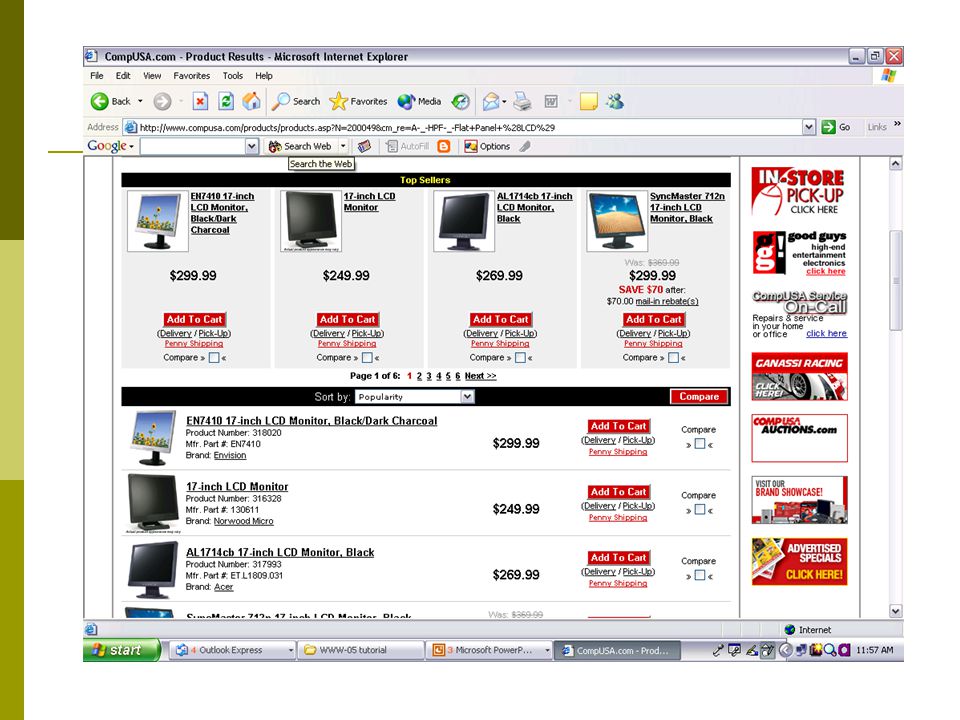Open the History clock icon
The width and height of the screenshot is (960, 720).
coord(460,101)
